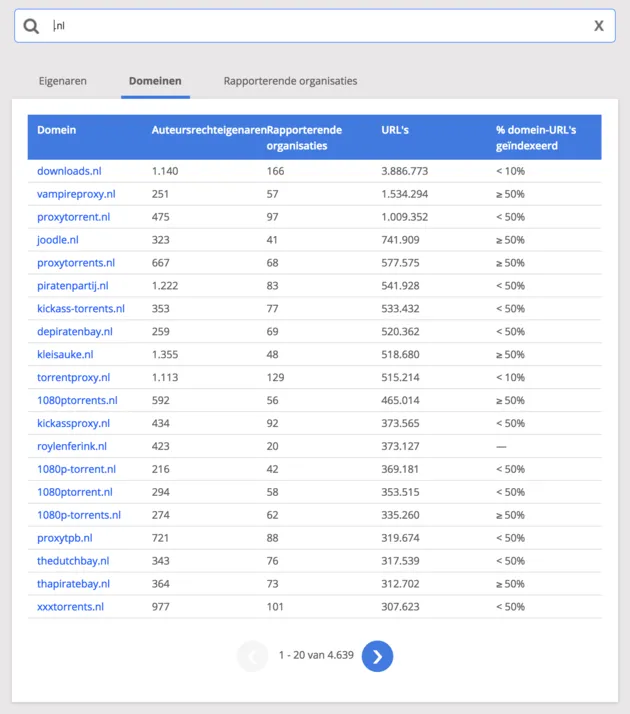Open the thapiratebay.nl link
Screen dimensions: 630x714
point(73,584)
